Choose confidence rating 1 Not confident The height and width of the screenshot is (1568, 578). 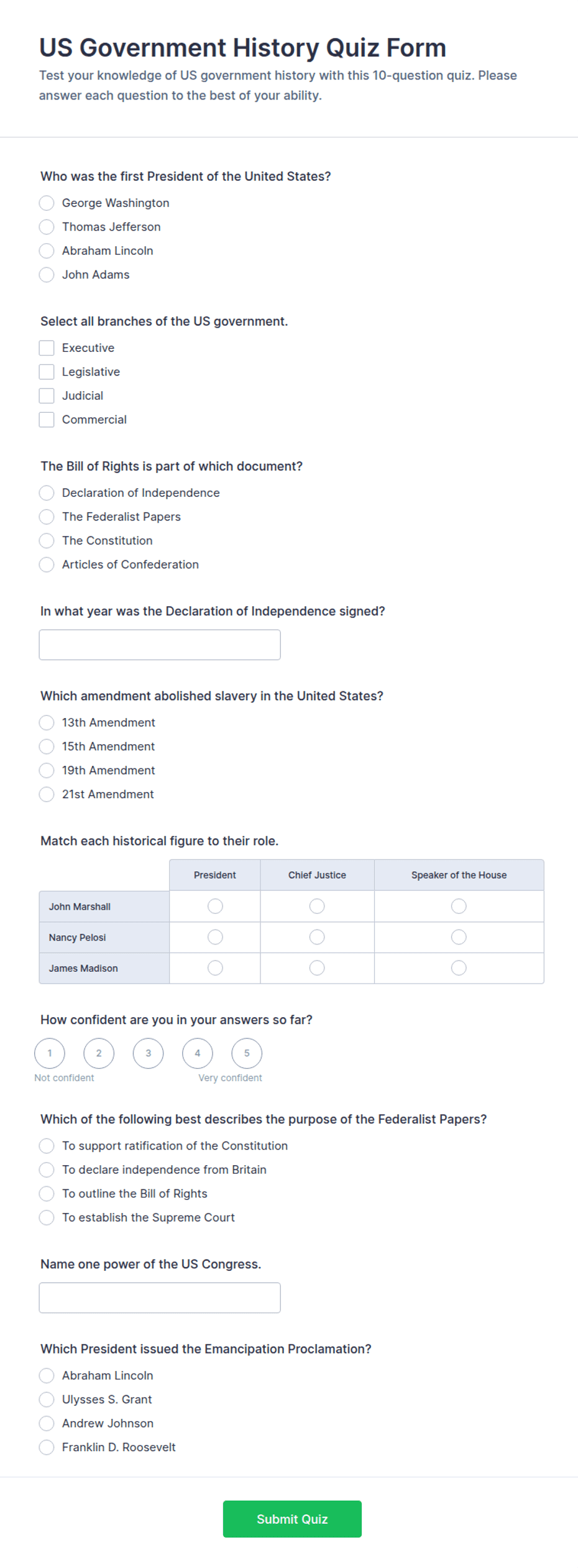coord(50,1053)
